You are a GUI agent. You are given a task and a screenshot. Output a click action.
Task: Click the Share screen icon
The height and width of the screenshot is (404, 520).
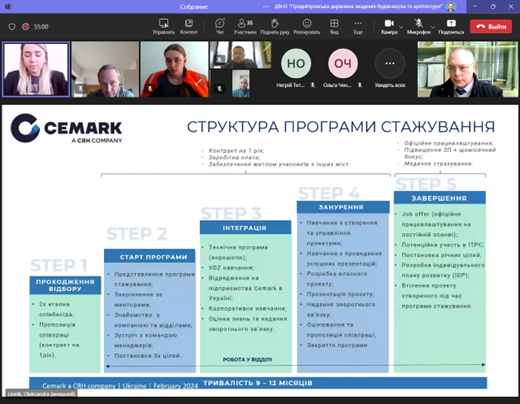[x=451, y=26]
